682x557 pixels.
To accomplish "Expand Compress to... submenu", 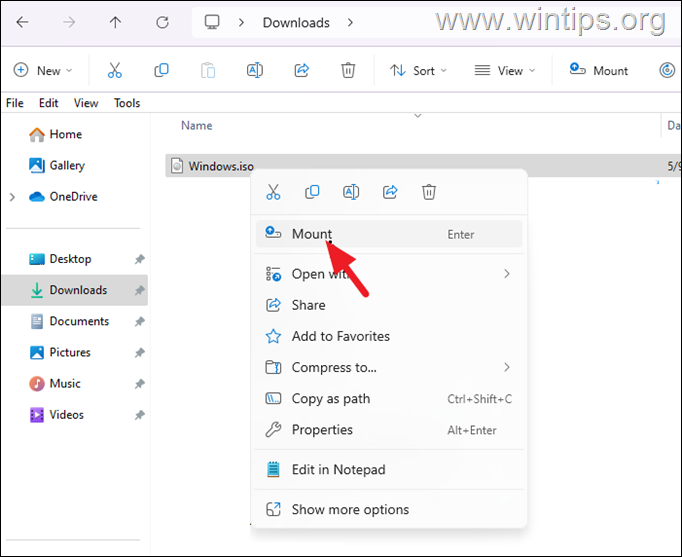I will click(389, 367).
